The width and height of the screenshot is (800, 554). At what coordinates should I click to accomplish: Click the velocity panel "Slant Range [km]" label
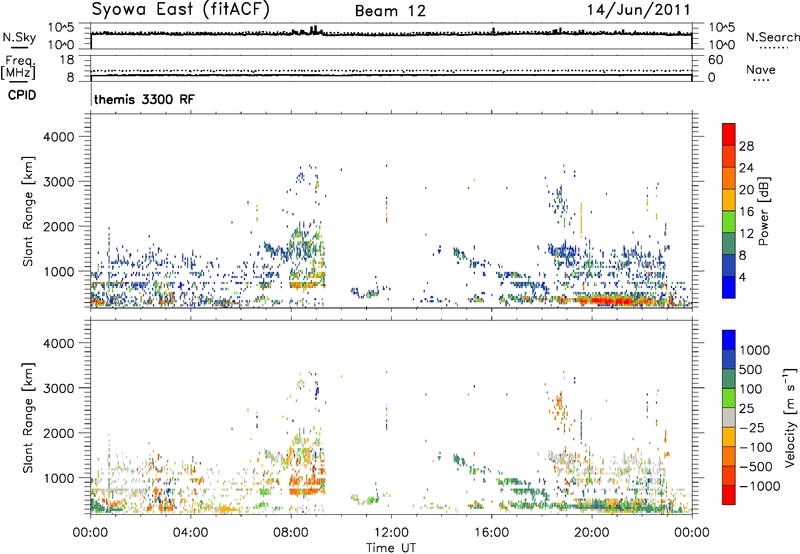click(28, 418)
